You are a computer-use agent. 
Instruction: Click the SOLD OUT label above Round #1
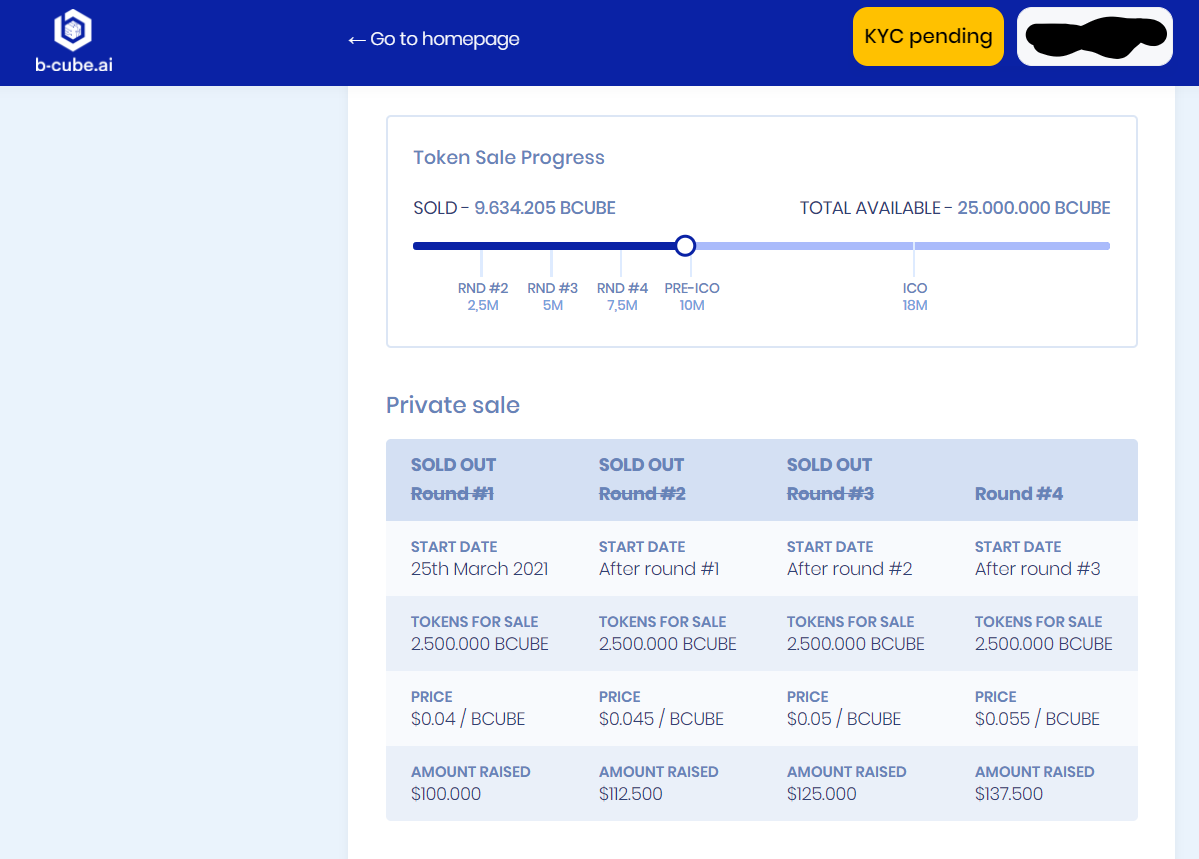point(453,465)
